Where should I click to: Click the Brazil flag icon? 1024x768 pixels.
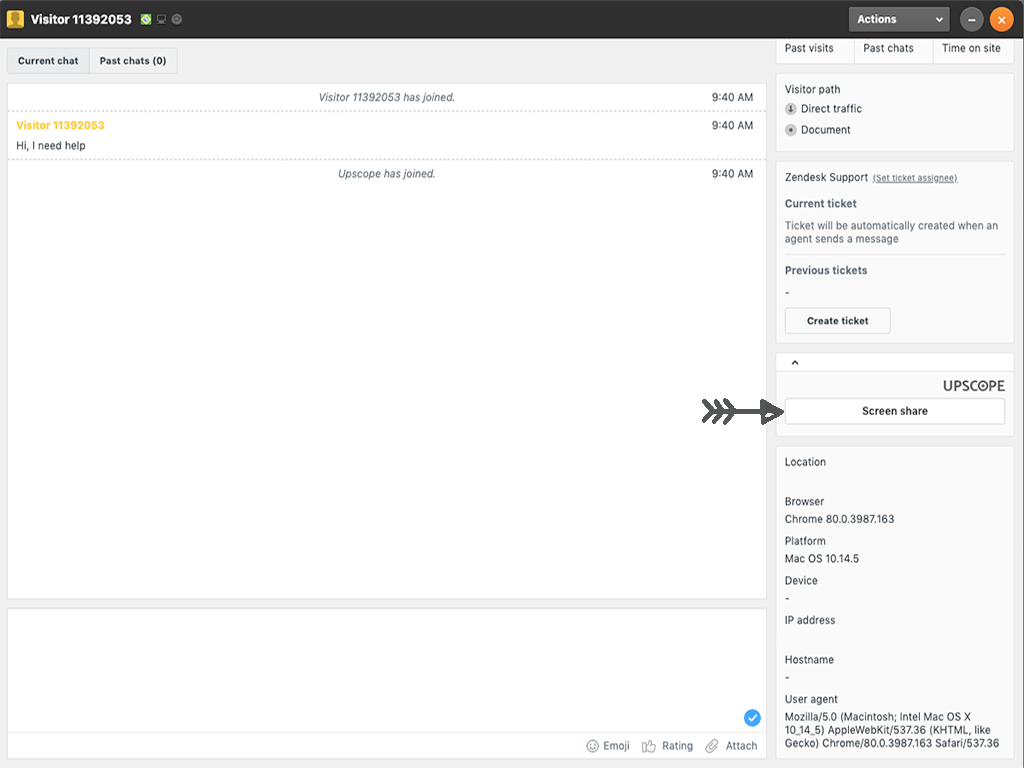tap(146, 20)
